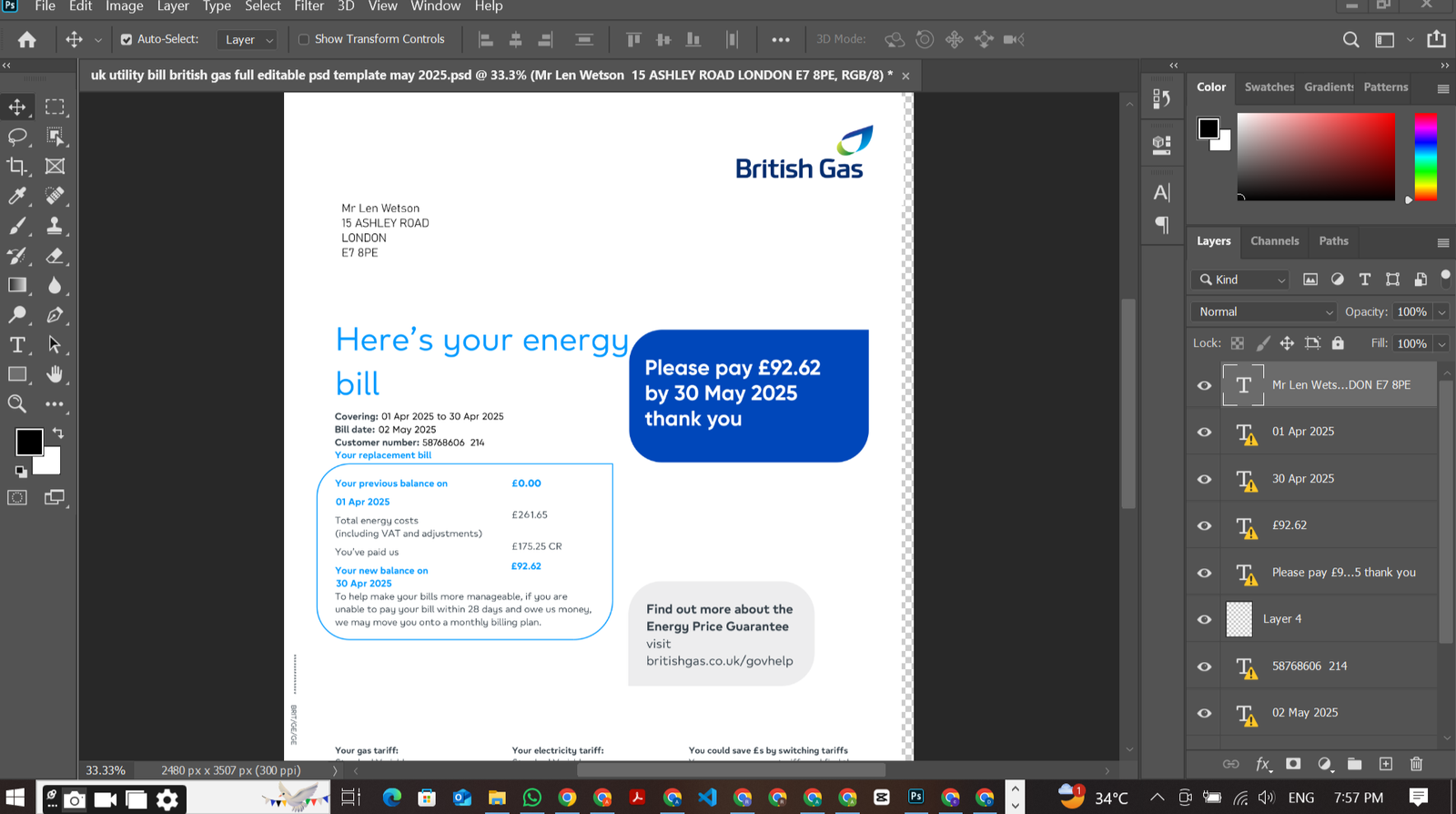Viewport: 1456px width, 814px height.
Task: Pick a hue on the vertical spectrum slider
Action: (1425, 157)
